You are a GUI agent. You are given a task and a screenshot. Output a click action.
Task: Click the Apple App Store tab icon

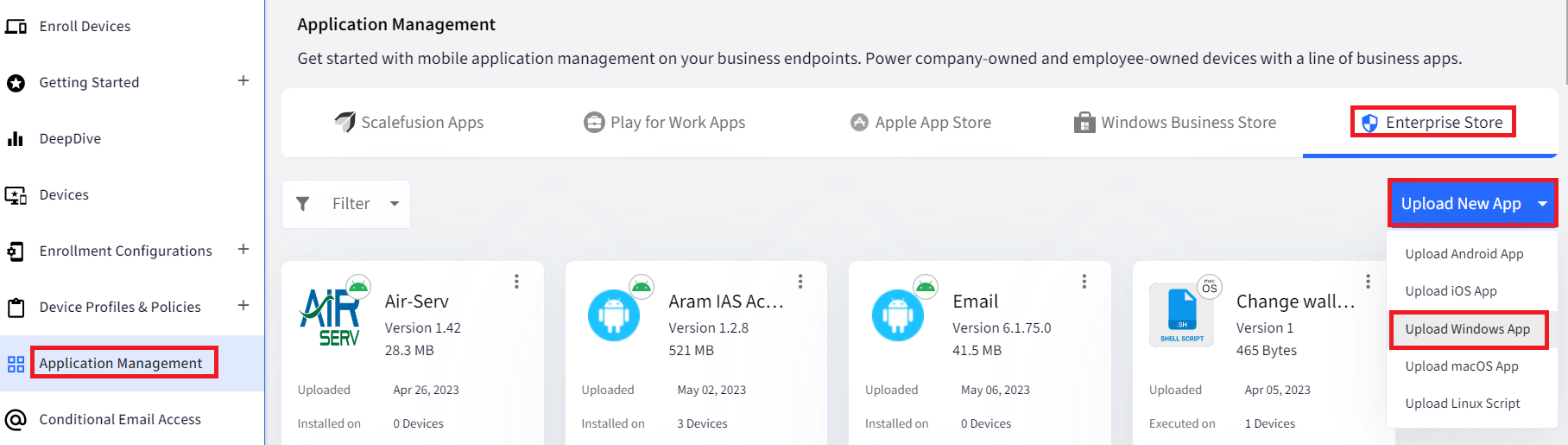pyautogui.click(x=859, y=123)
